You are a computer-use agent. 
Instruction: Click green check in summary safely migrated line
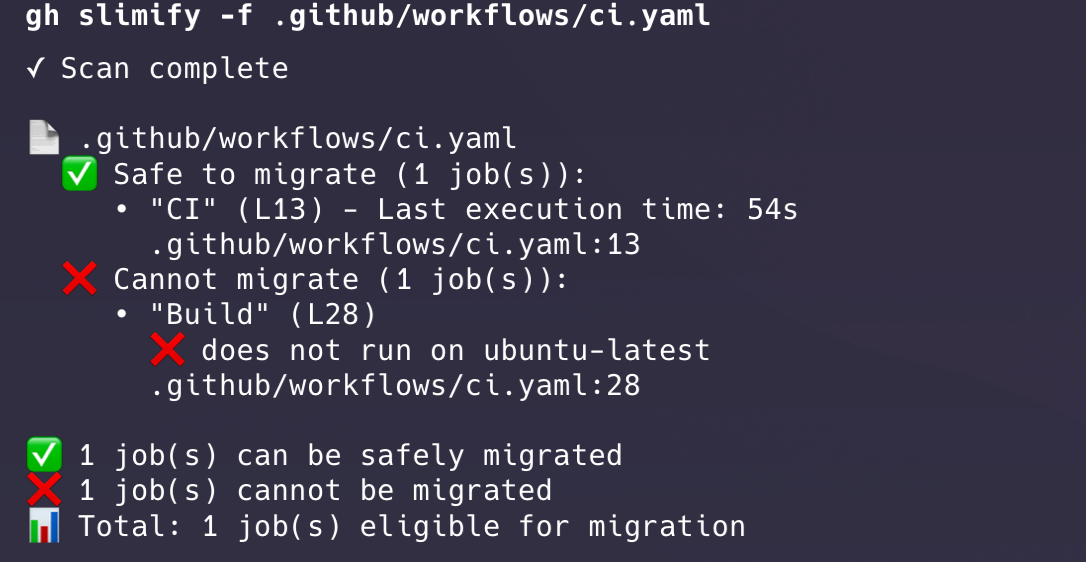[43, 455]
